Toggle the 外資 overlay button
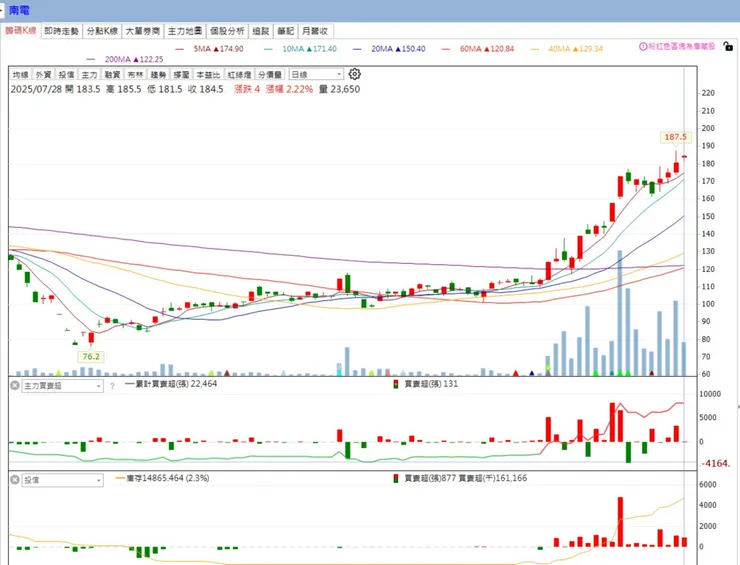Image resolution: width=740 pixels, height=565 pixels. (x=43, y=75)
